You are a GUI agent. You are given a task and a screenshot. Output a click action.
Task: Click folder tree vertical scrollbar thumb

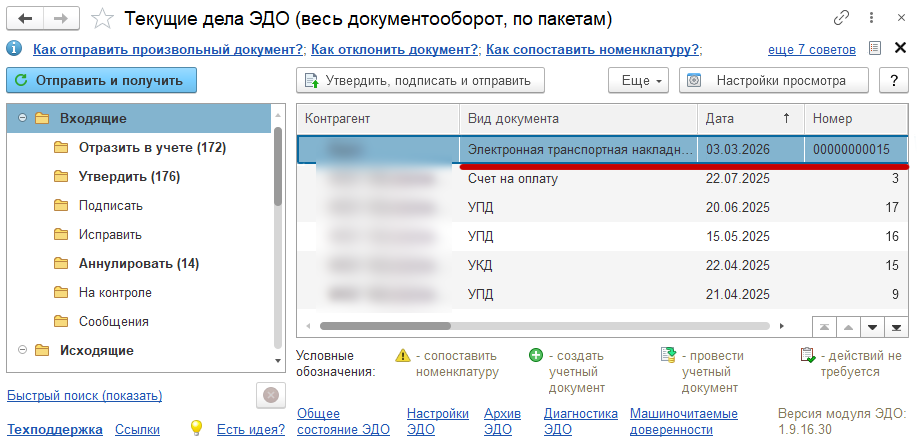click(x=278, y=166)
